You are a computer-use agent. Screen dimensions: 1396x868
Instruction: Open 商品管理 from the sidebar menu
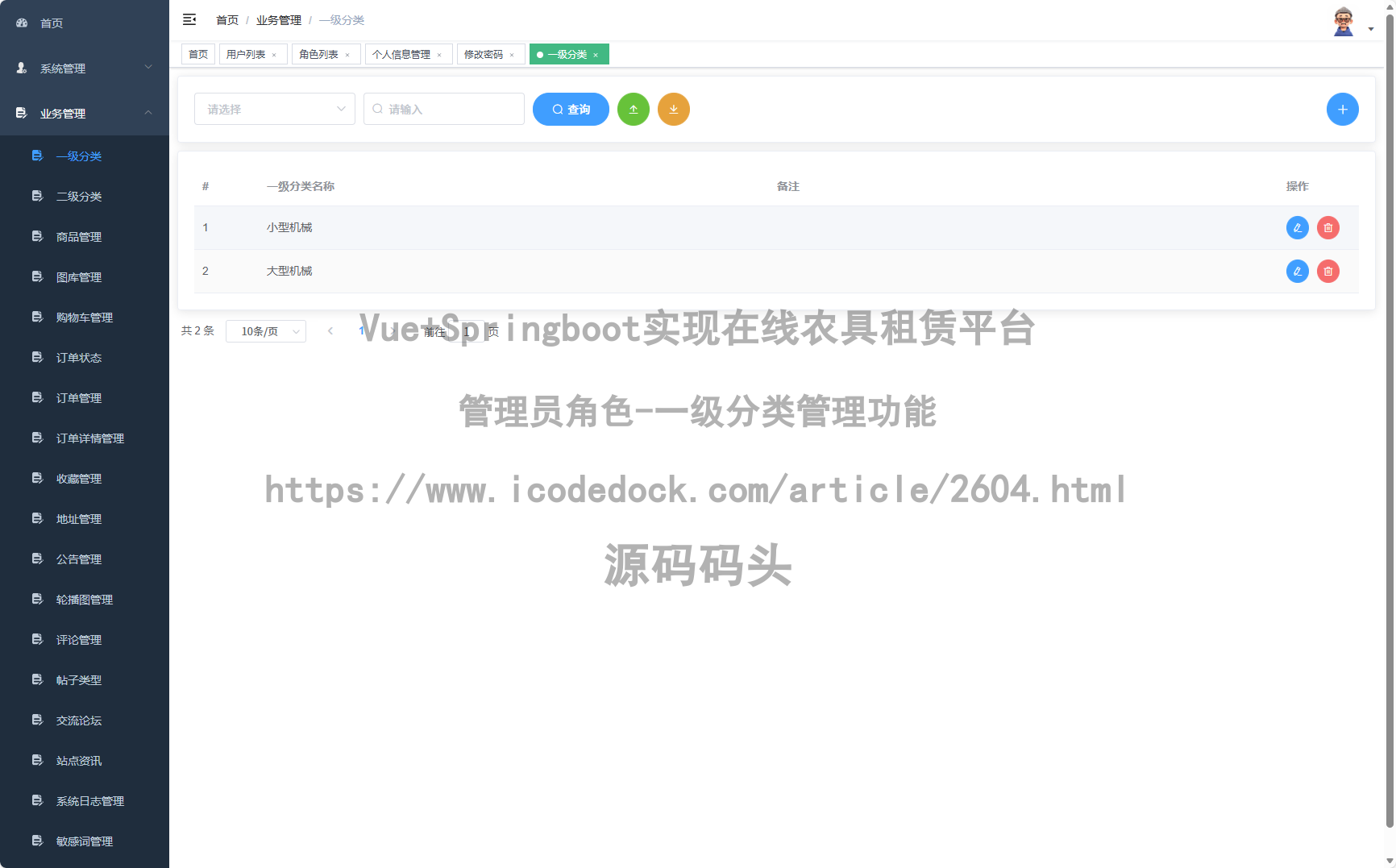tap(78, 236)
